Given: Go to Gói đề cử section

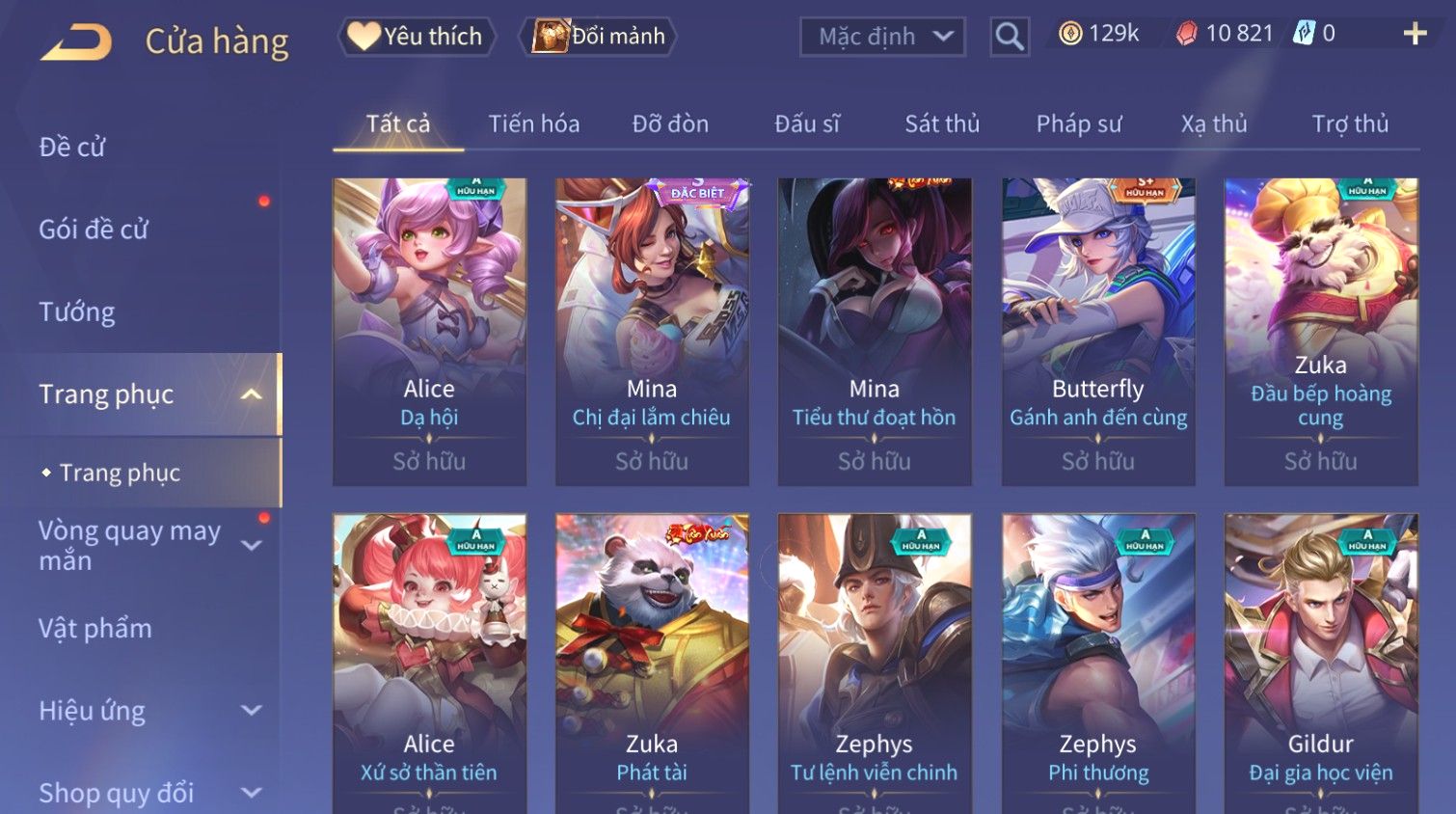Looking at the screenshot, I should tap(94, 230).
